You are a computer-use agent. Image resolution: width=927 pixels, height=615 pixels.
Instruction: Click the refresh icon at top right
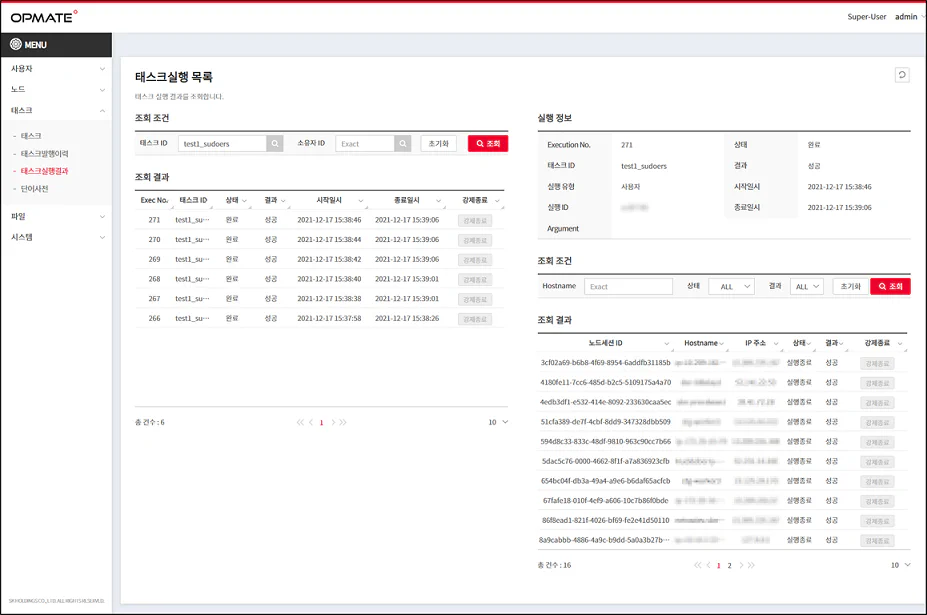coord(902,74)
